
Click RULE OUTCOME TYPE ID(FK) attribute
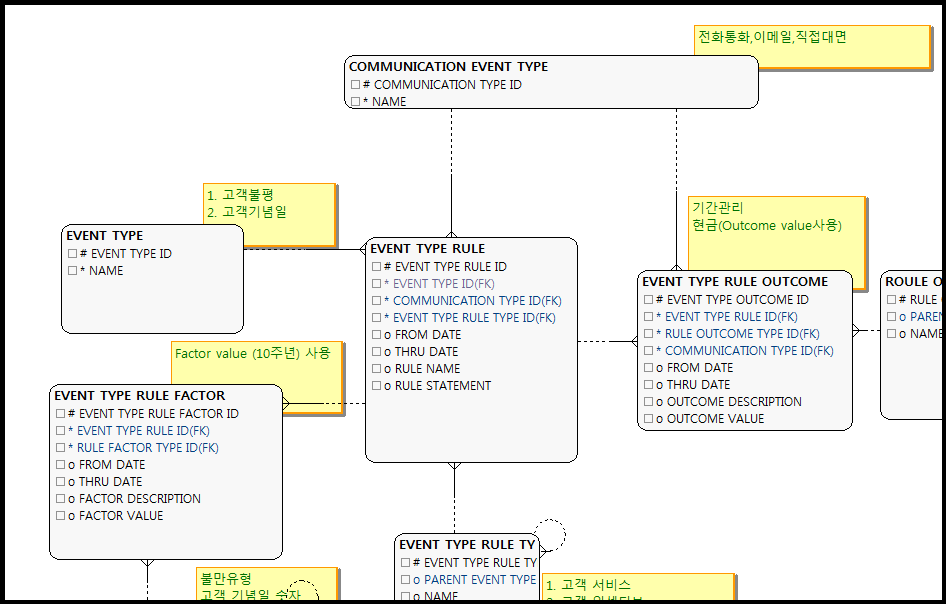(x=742, y=334)
